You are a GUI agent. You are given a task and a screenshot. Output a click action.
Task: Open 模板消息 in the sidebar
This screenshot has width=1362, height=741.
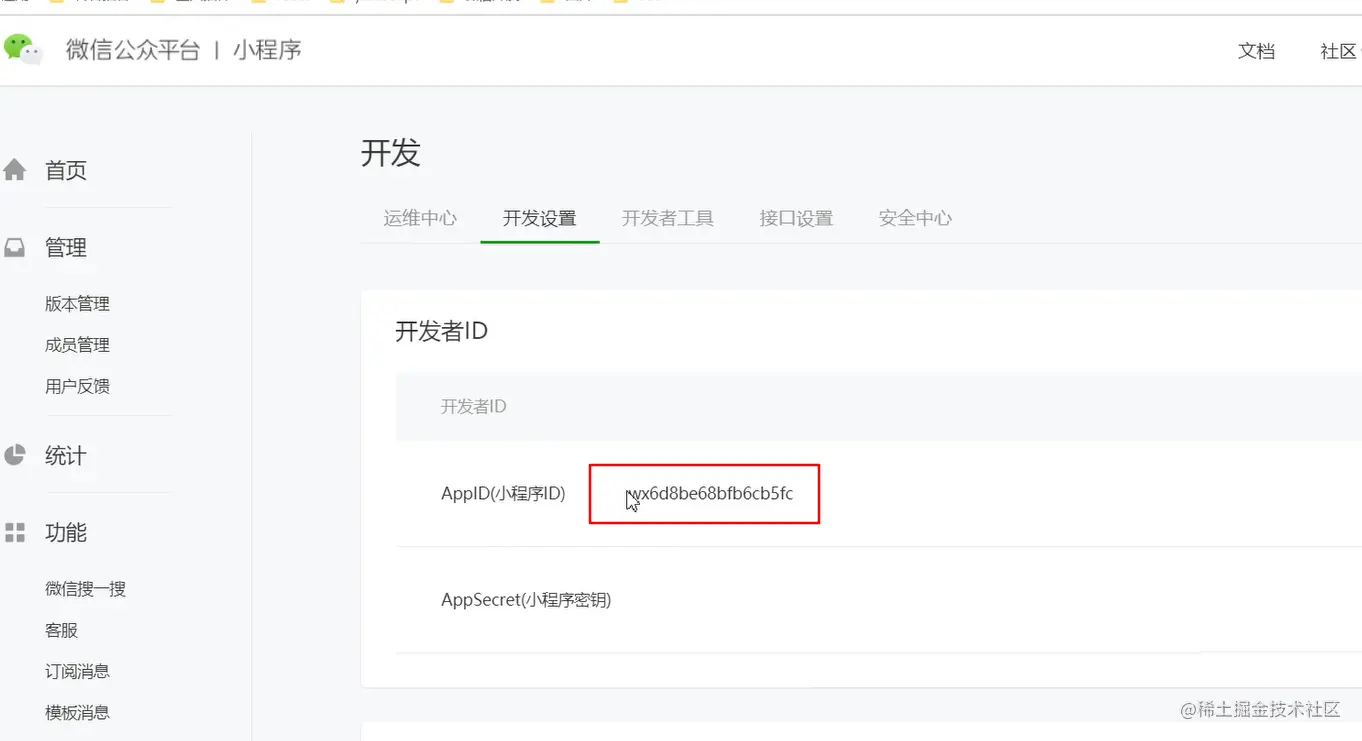tap(77, 712)
